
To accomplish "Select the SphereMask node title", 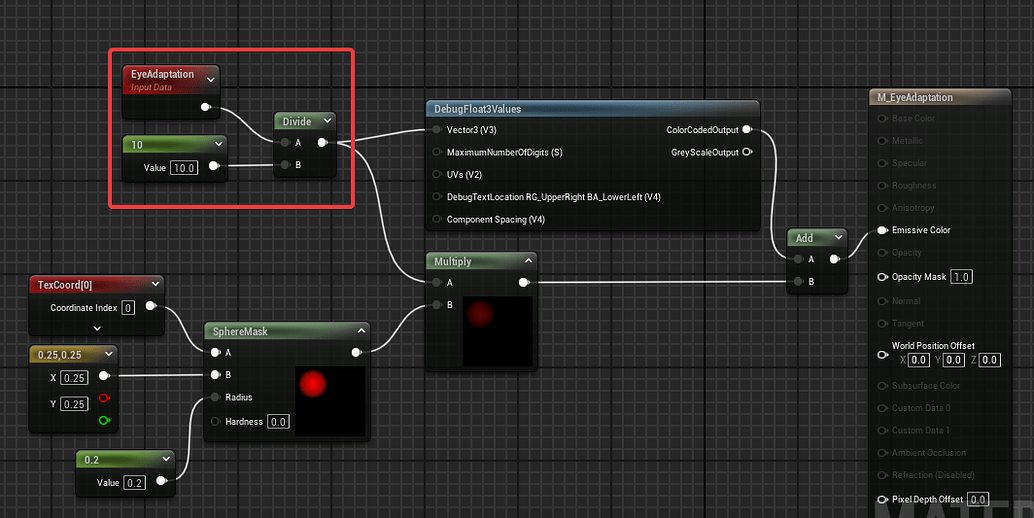I will pos(240,331).
